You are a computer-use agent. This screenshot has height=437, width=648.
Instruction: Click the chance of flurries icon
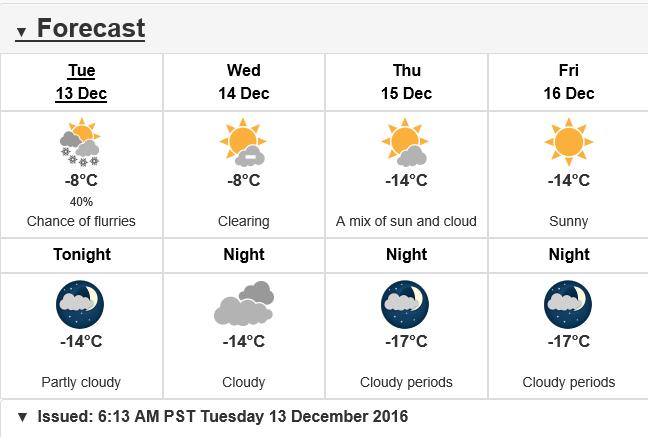click(x=81, y=142)
